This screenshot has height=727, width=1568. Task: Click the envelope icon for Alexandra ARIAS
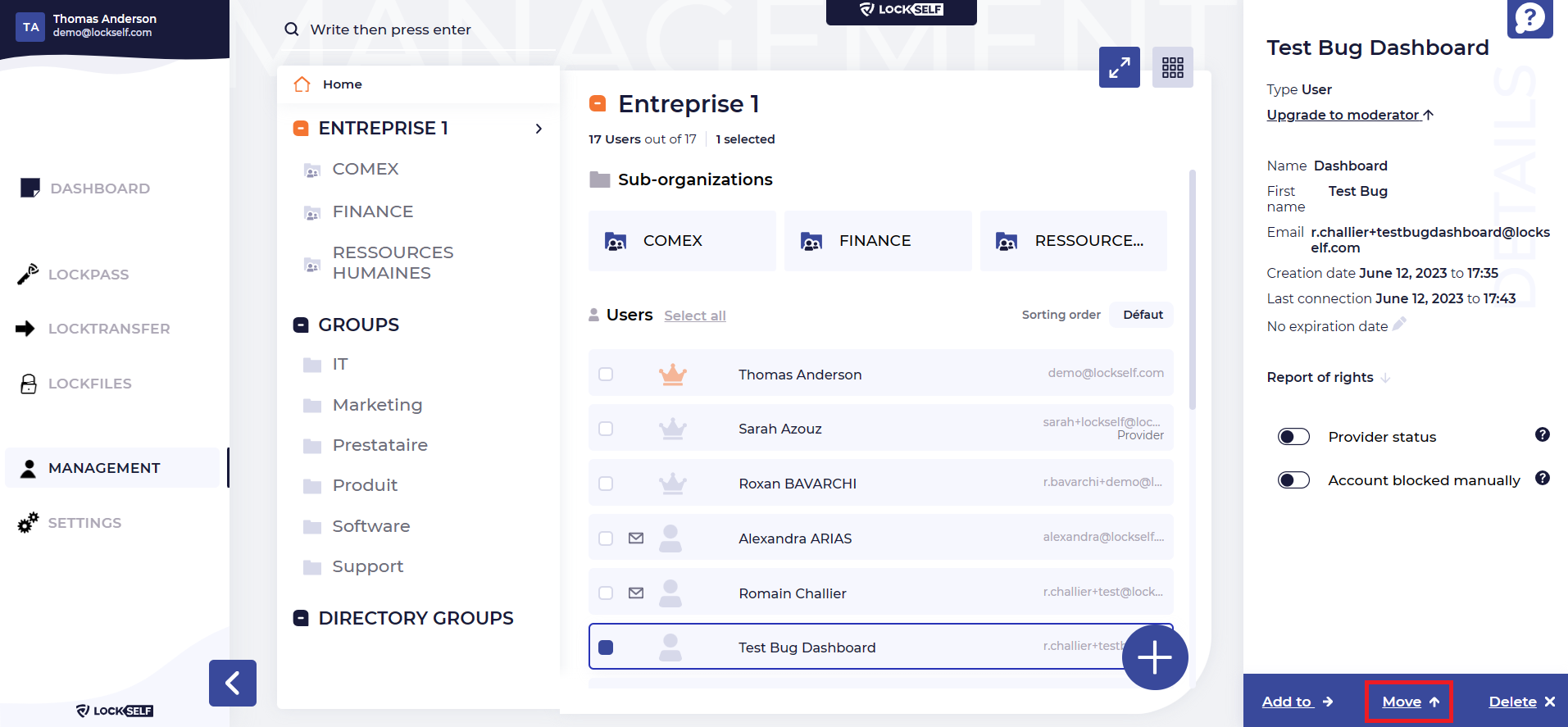636,538
